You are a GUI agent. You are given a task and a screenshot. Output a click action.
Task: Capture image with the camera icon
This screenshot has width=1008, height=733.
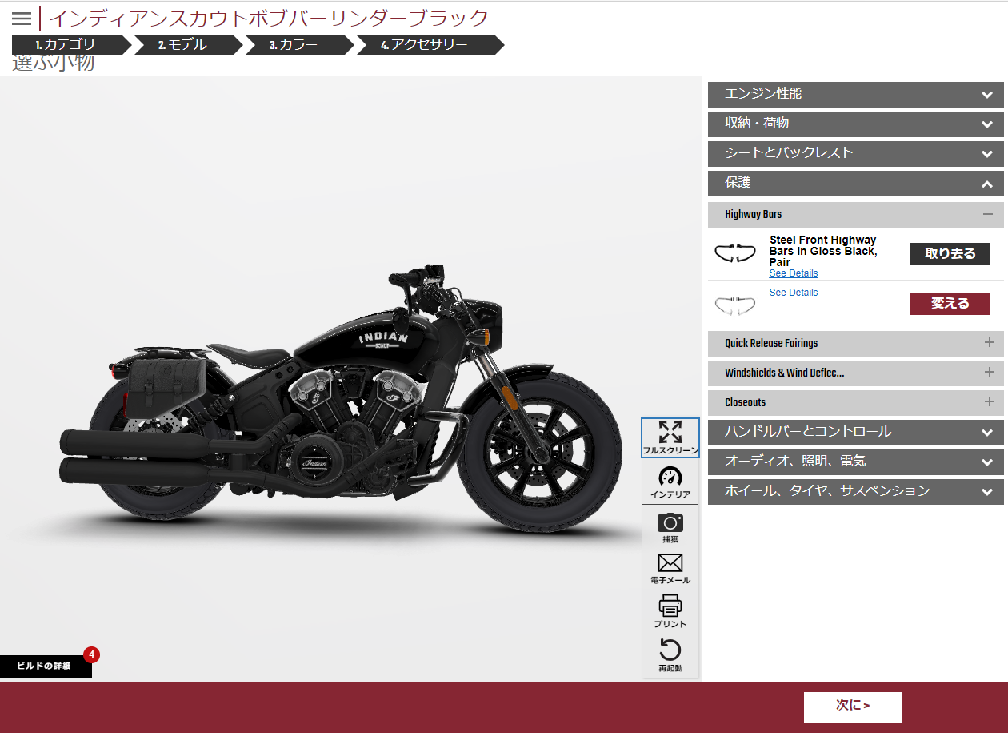[x=670, y=527]
